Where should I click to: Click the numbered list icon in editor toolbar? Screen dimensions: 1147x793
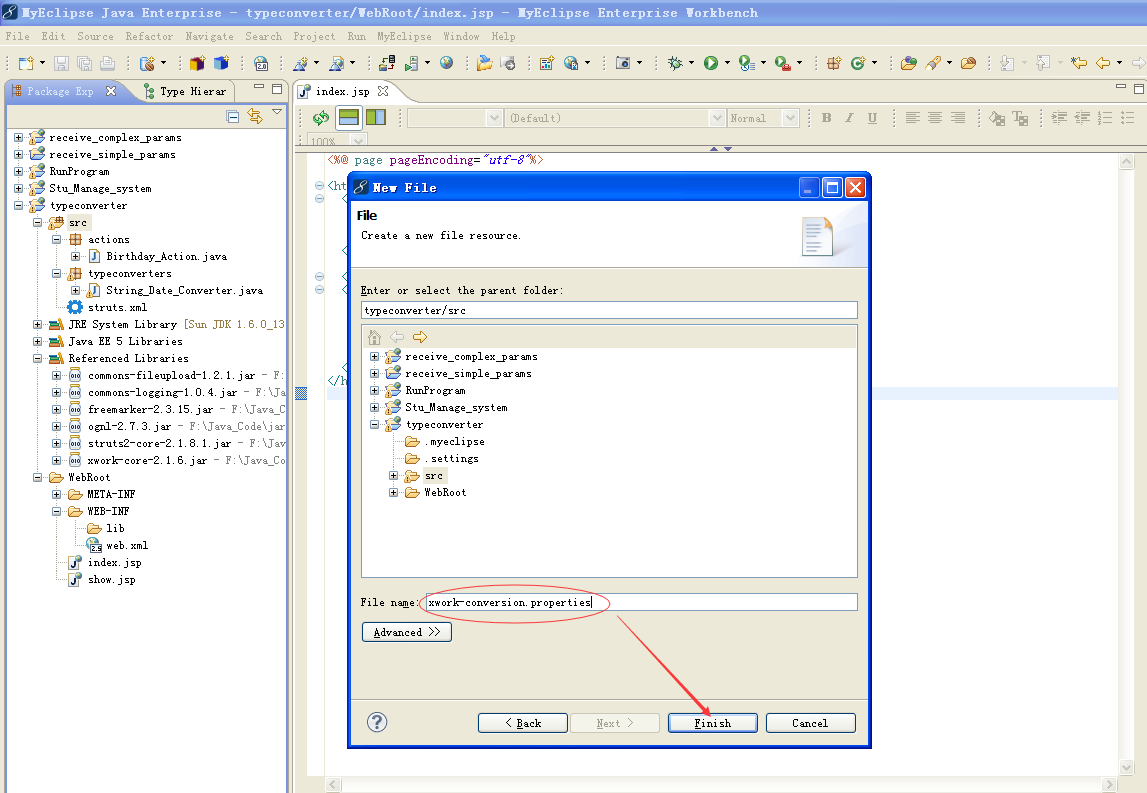click(x=1105, y=118)
